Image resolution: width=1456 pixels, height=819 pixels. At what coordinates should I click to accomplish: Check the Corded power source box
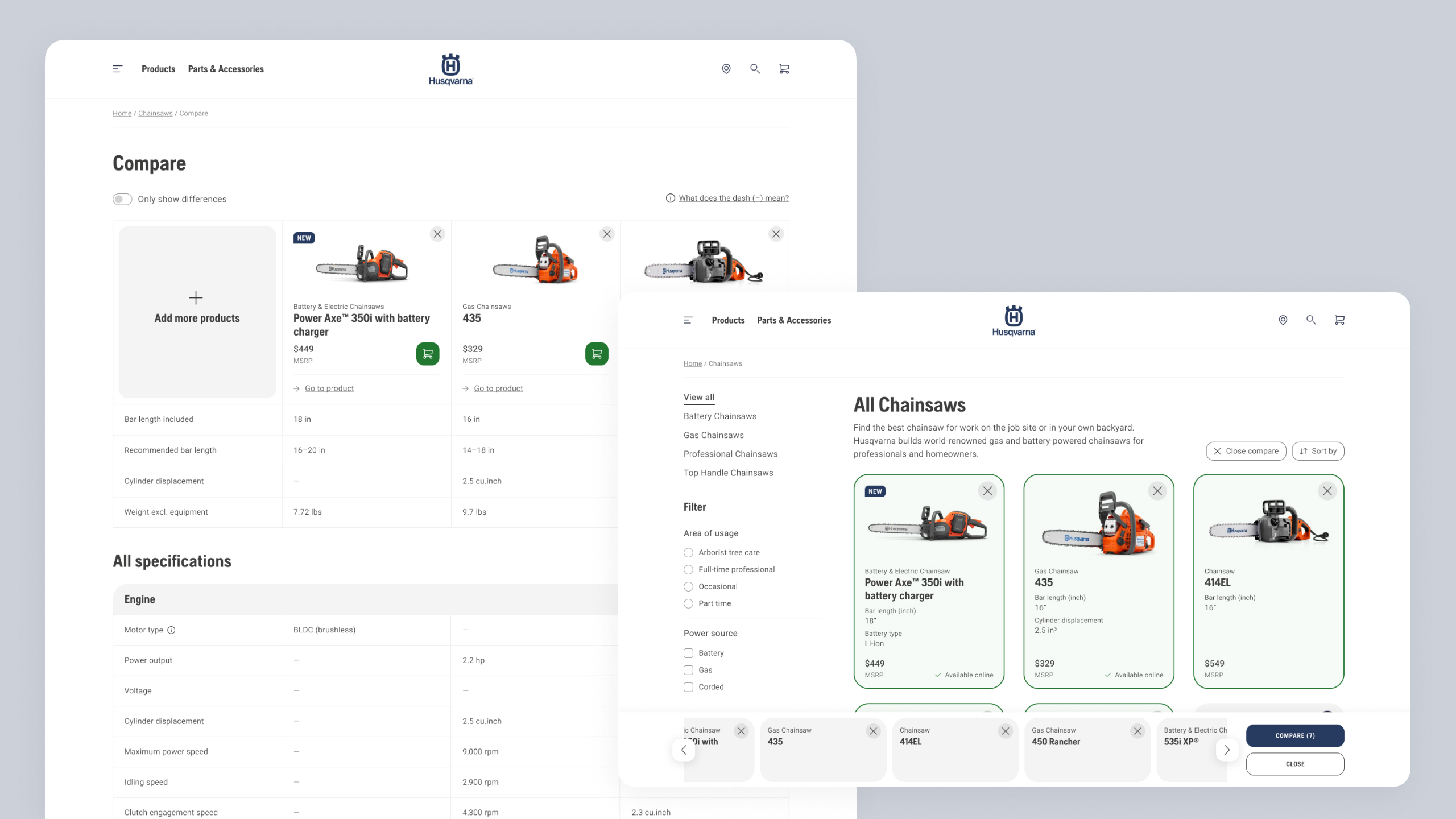tap(688, 687)
